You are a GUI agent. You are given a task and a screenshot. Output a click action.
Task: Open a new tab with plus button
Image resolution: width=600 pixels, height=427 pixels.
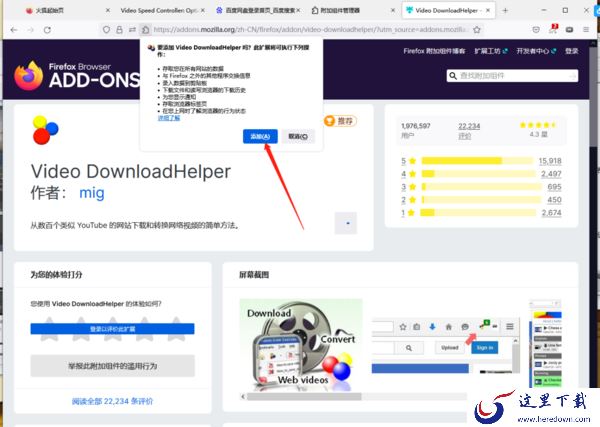coord(505,11)
